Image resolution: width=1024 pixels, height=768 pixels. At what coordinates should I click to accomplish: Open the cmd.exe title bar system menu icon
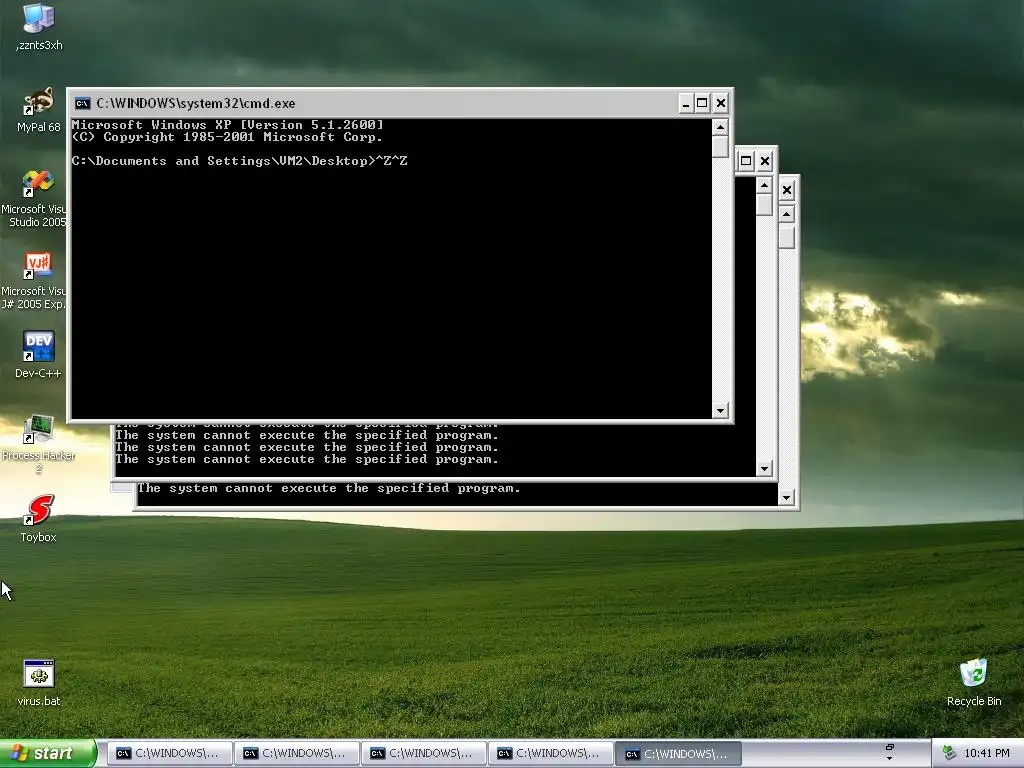[x=82, y=103]
